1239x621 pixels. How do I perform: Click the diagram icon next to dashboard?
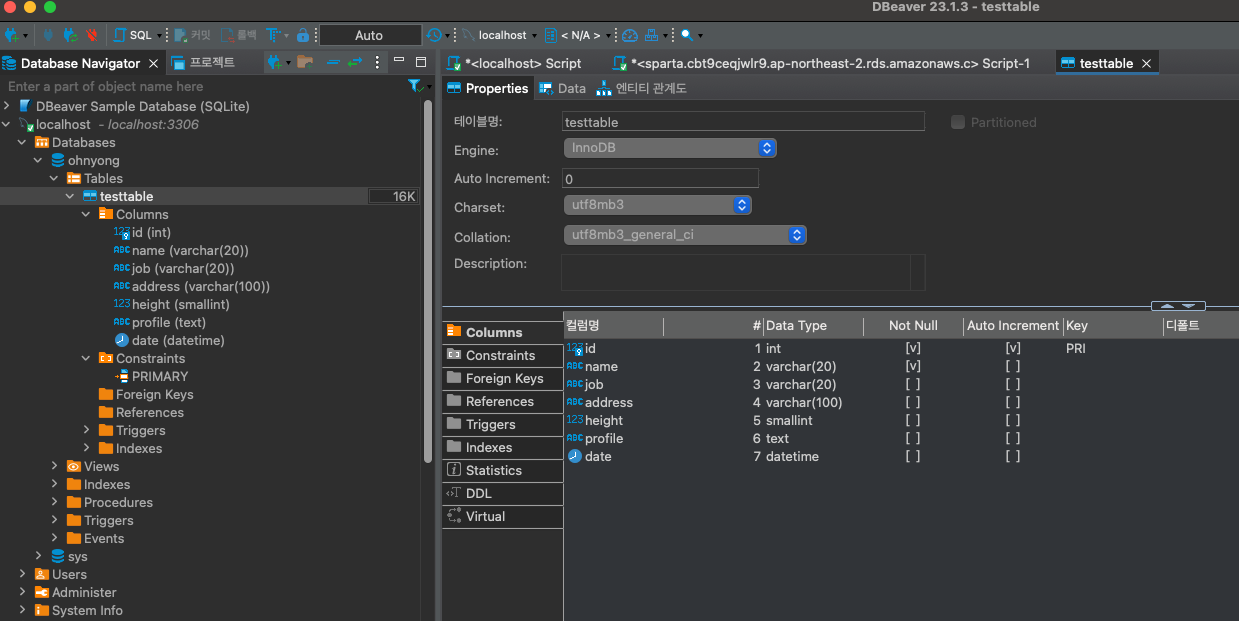pyautogui.click(x=652, y=35)
